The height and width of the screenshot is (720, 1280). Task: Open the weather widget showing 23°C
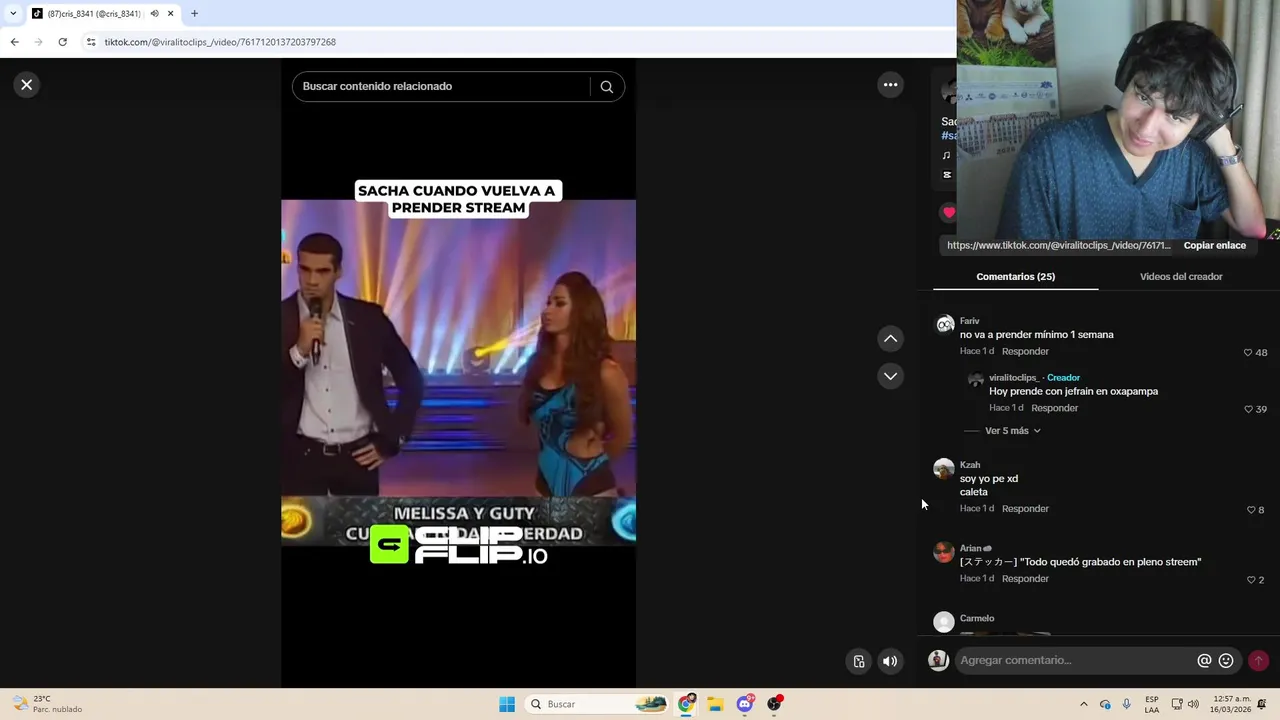tap(46, 704)
